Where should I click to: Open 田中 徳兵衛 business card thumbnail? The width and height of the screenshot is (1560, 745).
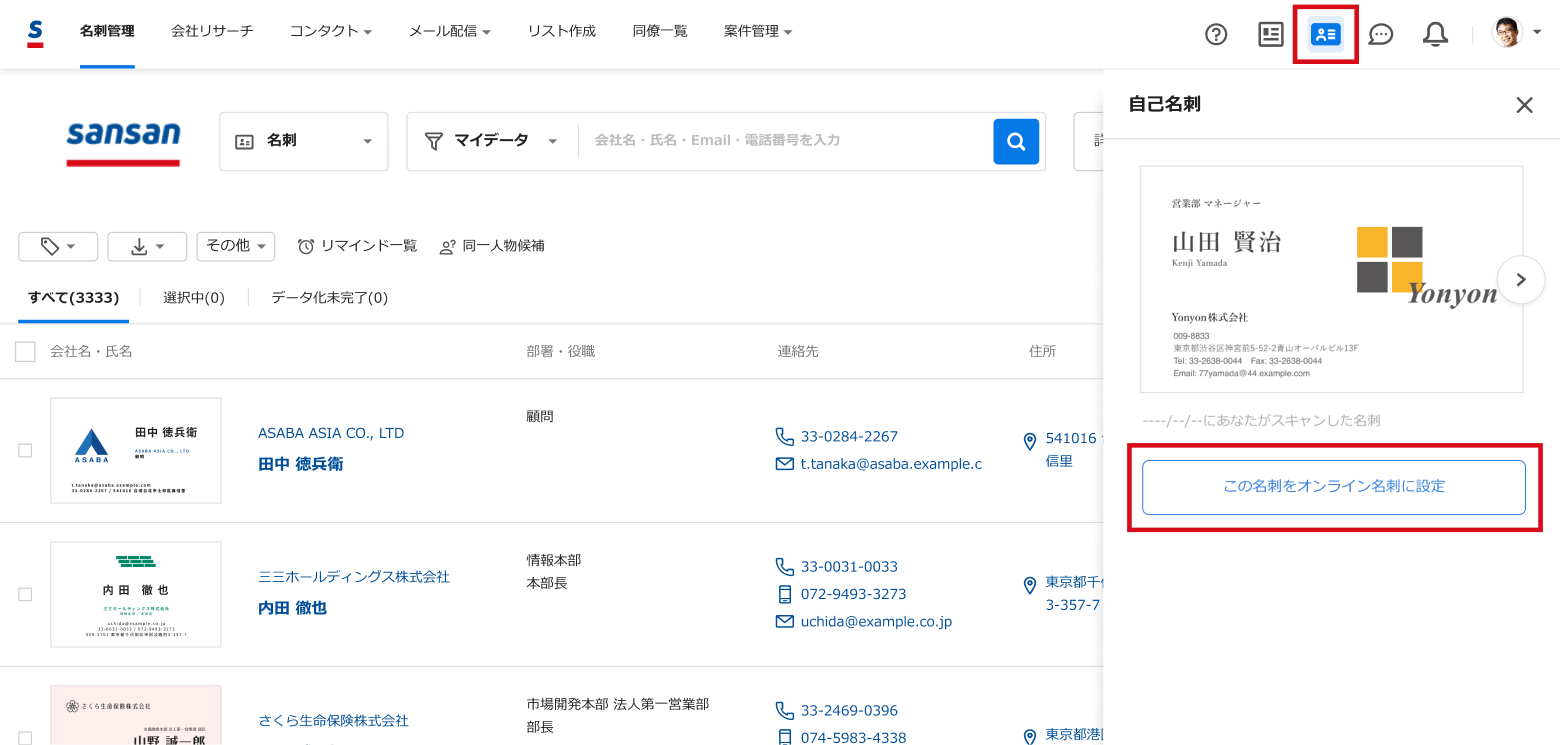[136, 451]
